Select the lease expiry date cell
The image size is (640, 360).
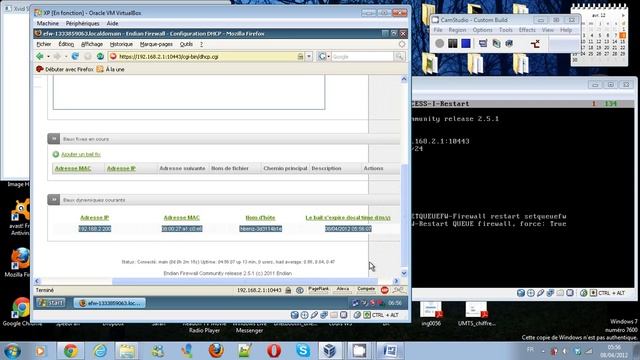[x=348, y=229]
